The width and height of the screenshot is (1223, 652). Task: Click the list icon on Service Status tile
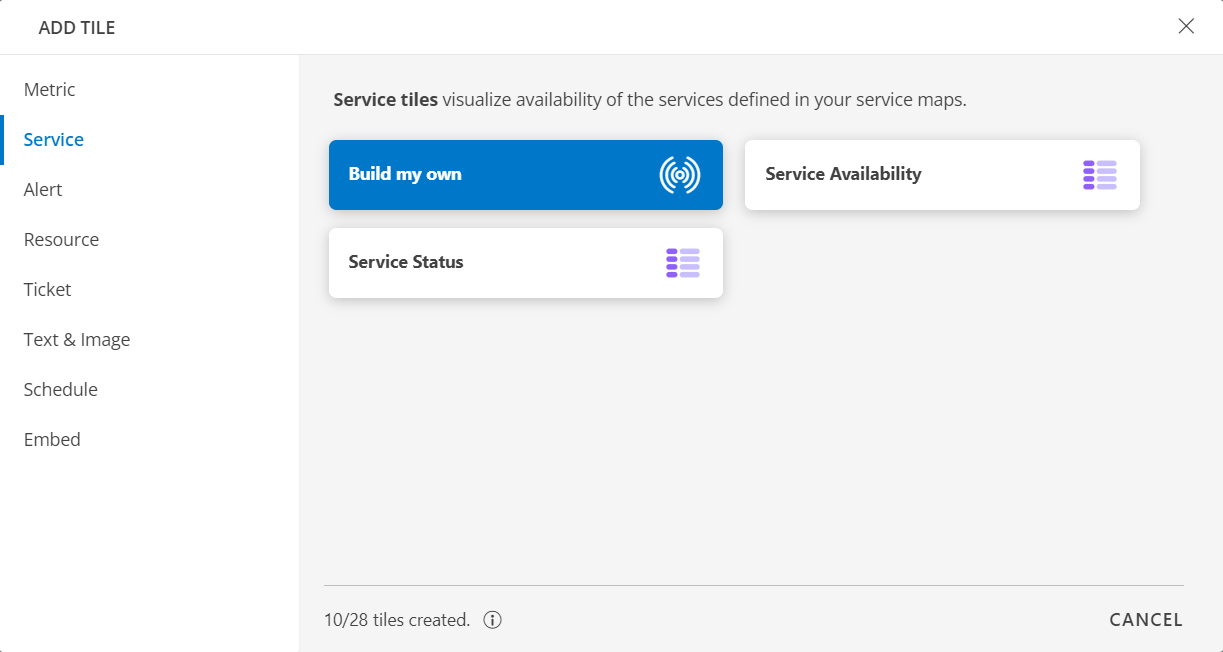(683, 262)
